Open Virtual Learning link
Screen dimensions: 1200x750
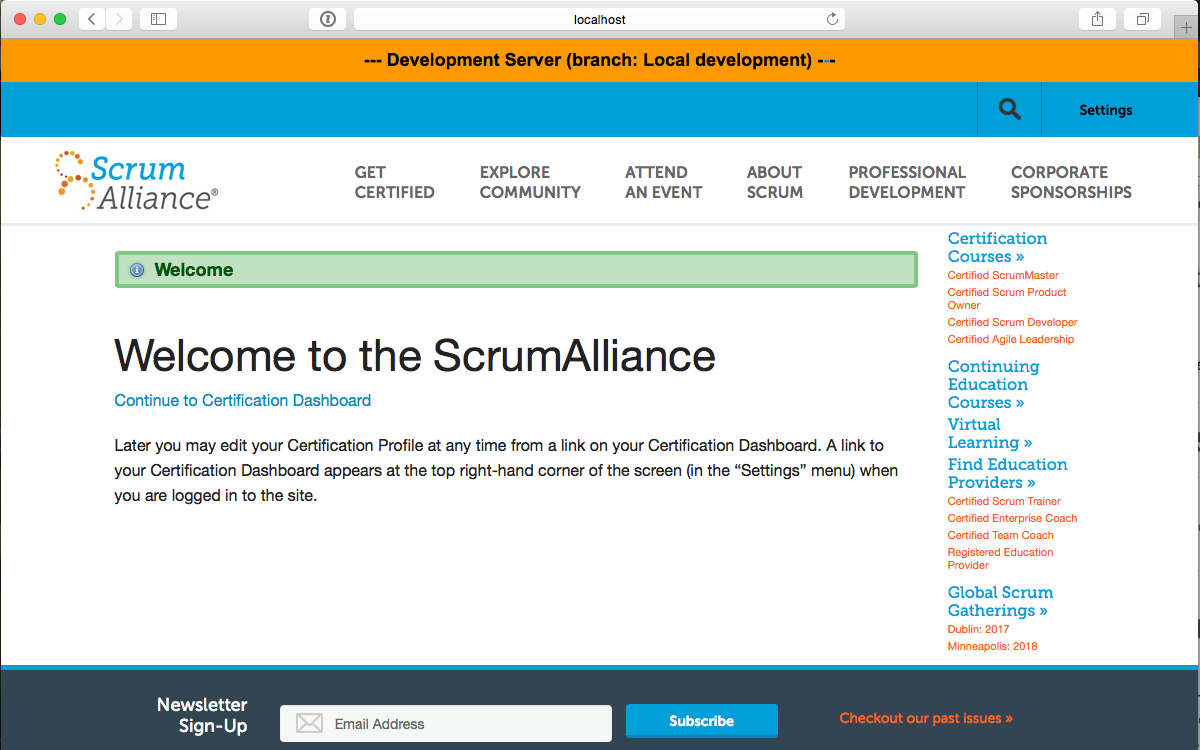[990, 434]
